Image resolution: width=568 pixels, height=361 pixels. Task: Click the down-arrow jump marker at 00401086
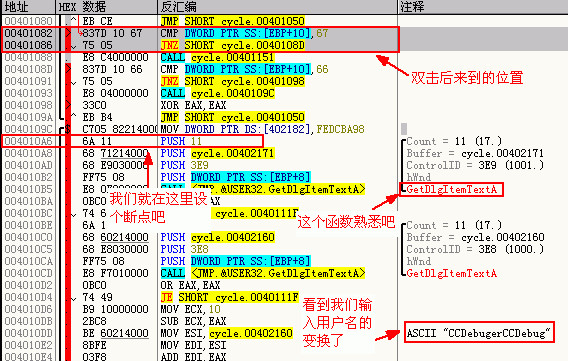74,46
